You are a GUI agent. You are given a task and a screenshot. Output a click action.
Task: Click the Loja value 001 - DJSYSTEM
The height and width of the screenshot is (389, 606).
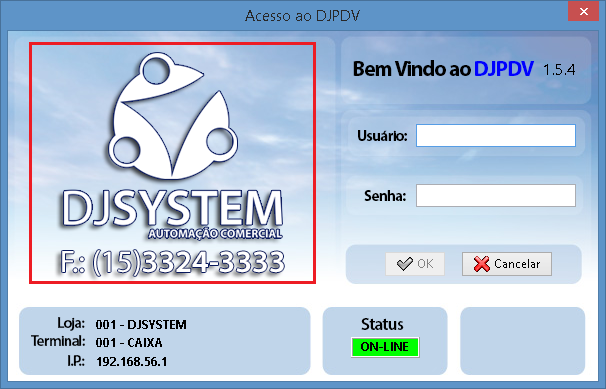[141, 324]
